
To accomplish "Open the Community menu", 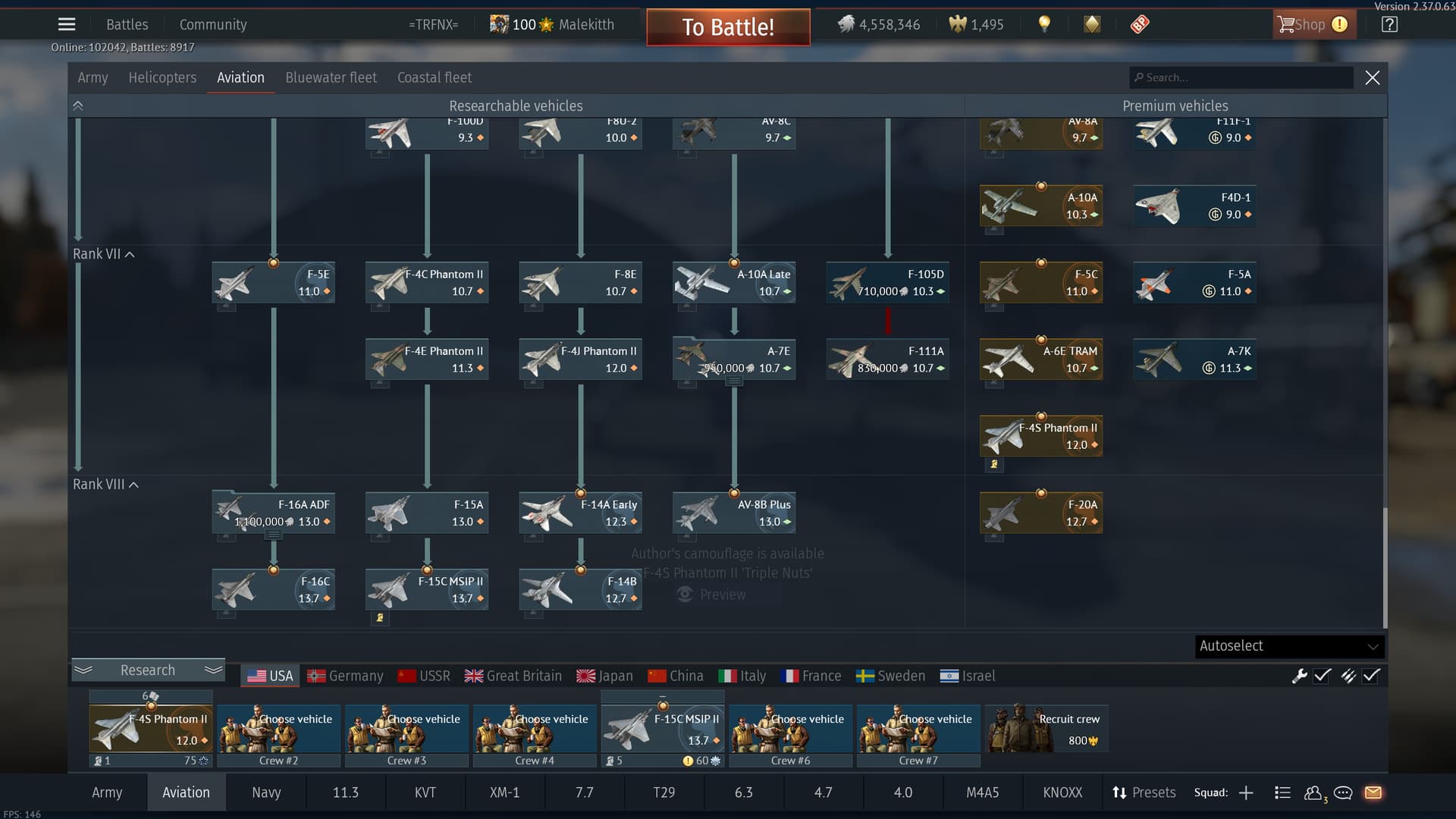I will coord(213,24).
